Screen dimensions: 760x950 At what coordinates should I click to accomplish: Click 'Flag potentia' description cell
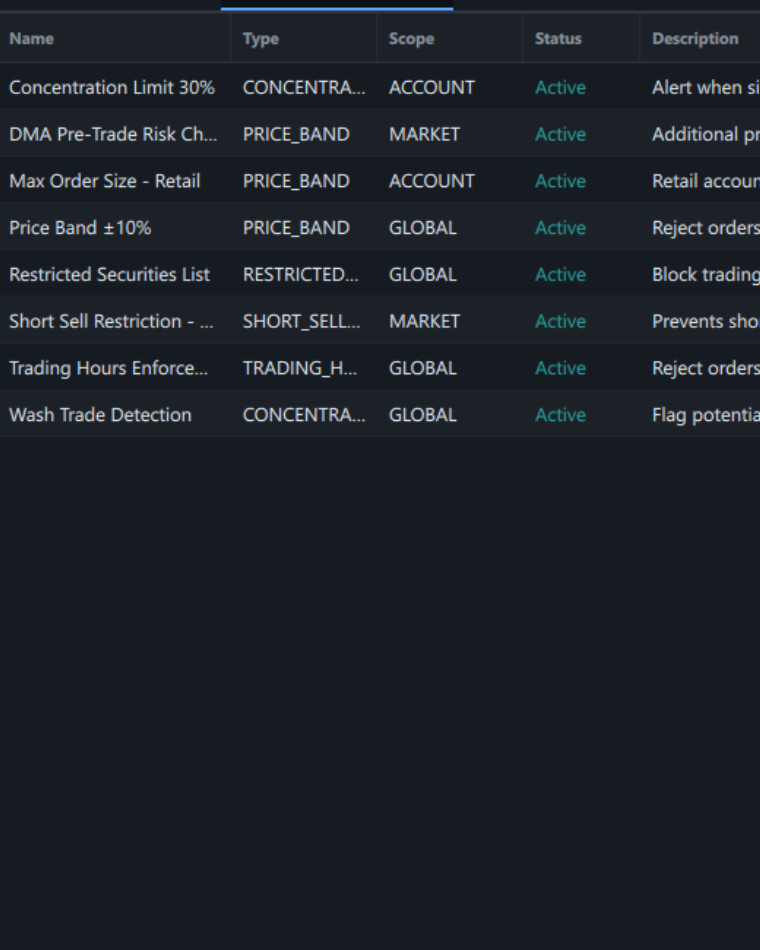click(705, 414)
